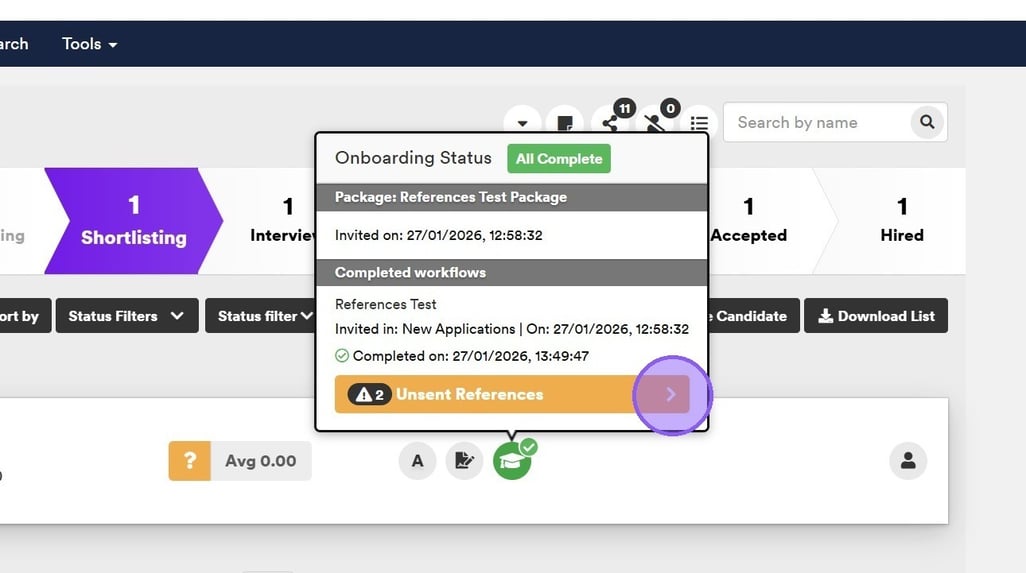Select the Shortlisting stage tab

pyautogui.click(x=133, y=221)
